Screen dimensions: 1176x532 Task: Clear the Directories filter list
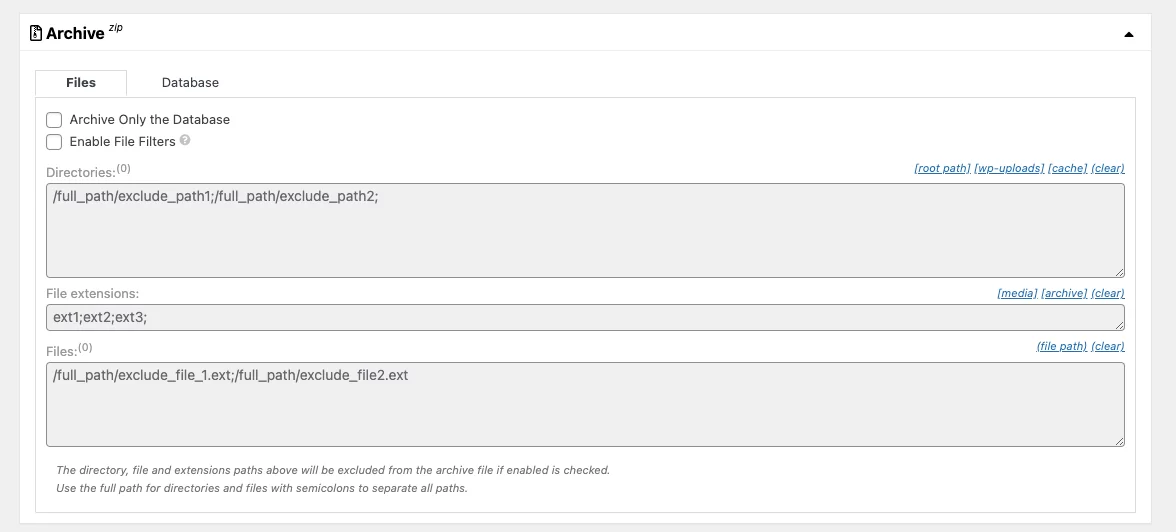1108,168
